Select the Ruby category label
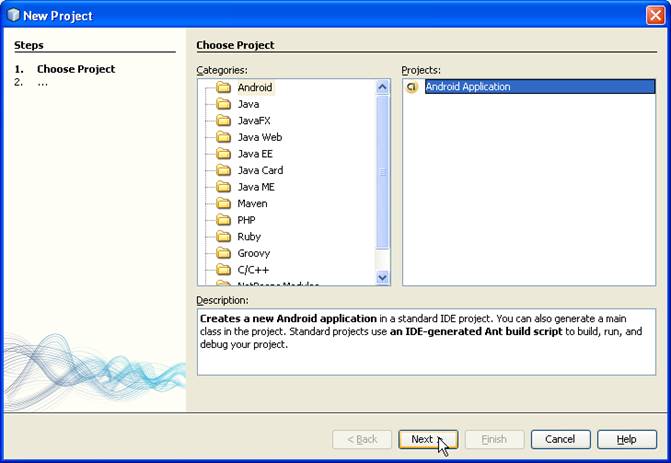 click(249, 237)
